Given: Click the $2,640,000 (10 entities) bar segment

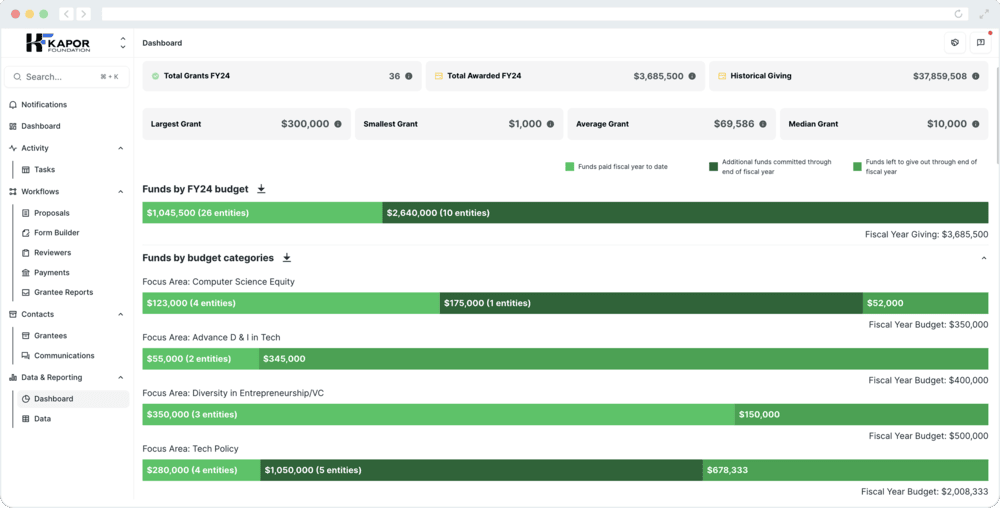Looking at the screenshot, I should point(686,213).
